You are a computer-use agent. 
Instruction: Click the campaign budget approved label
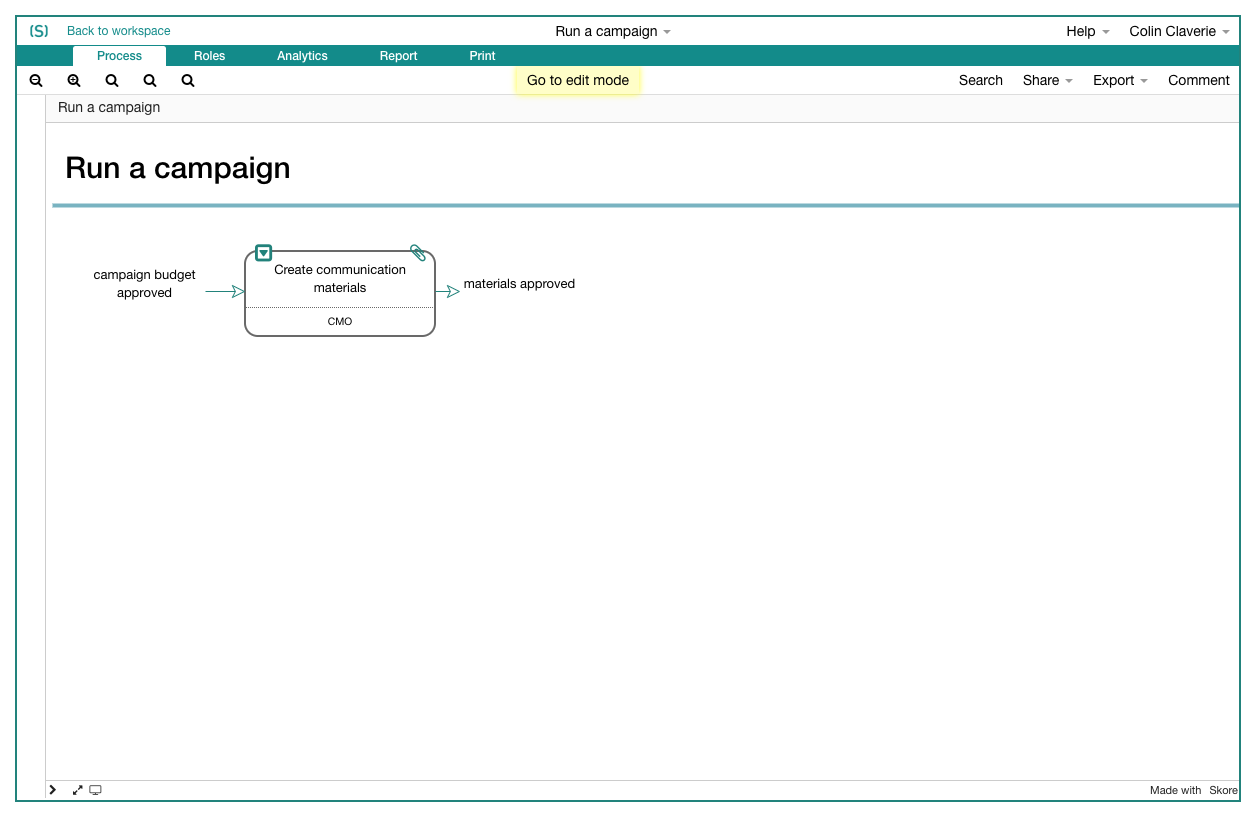pos(145,284)
